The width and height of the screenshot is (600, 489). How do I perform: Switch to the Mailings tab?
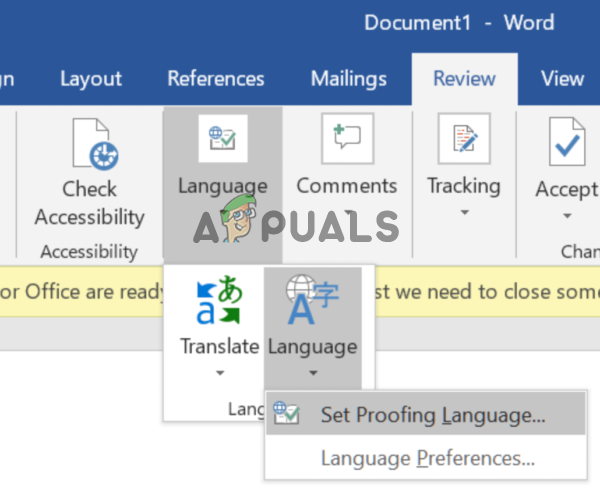coord(349,79)
